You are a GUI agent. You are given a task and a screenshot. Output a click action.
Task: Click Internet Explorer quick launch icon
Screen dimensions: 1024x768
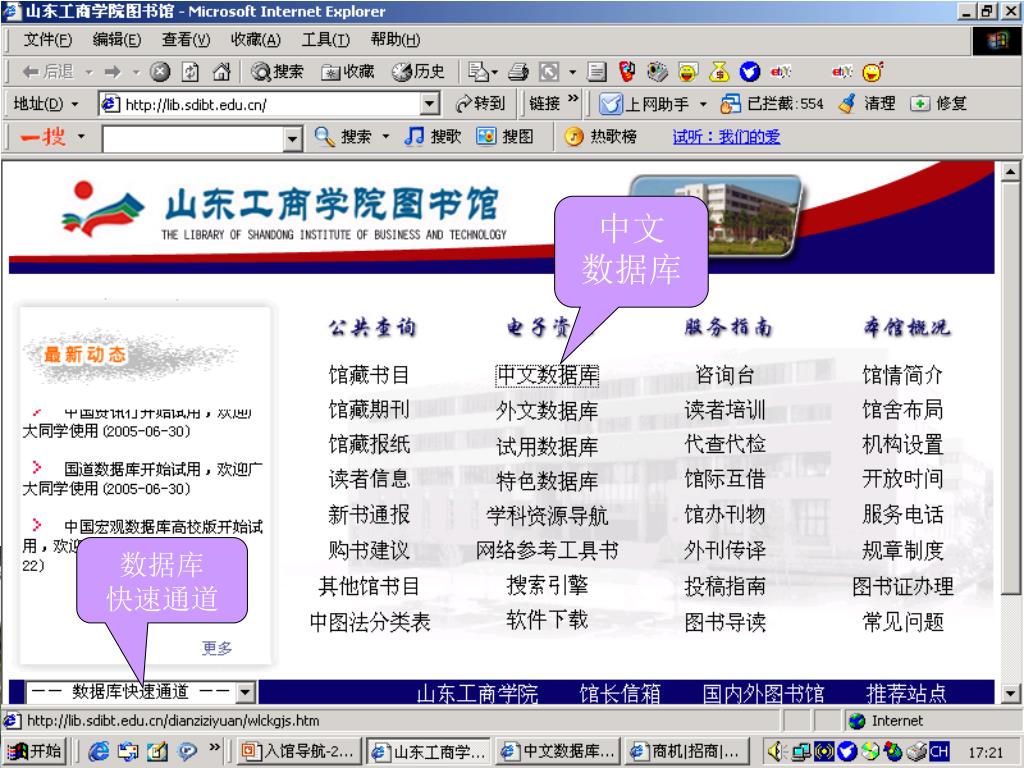99,752
